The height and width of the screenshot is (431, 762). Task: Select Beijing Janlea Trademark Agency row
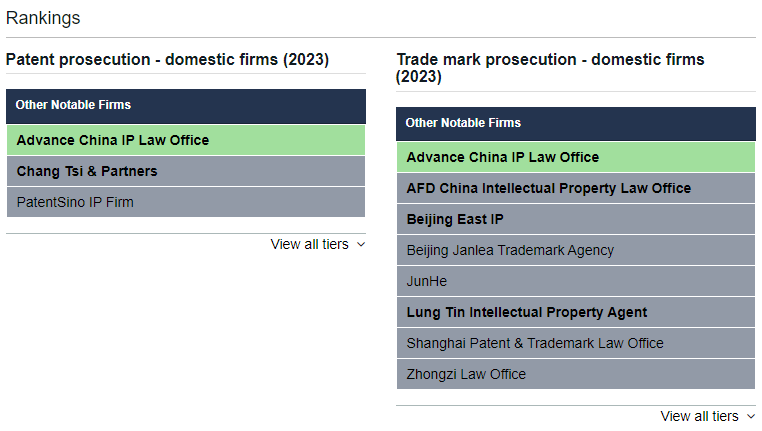point(510,250)
